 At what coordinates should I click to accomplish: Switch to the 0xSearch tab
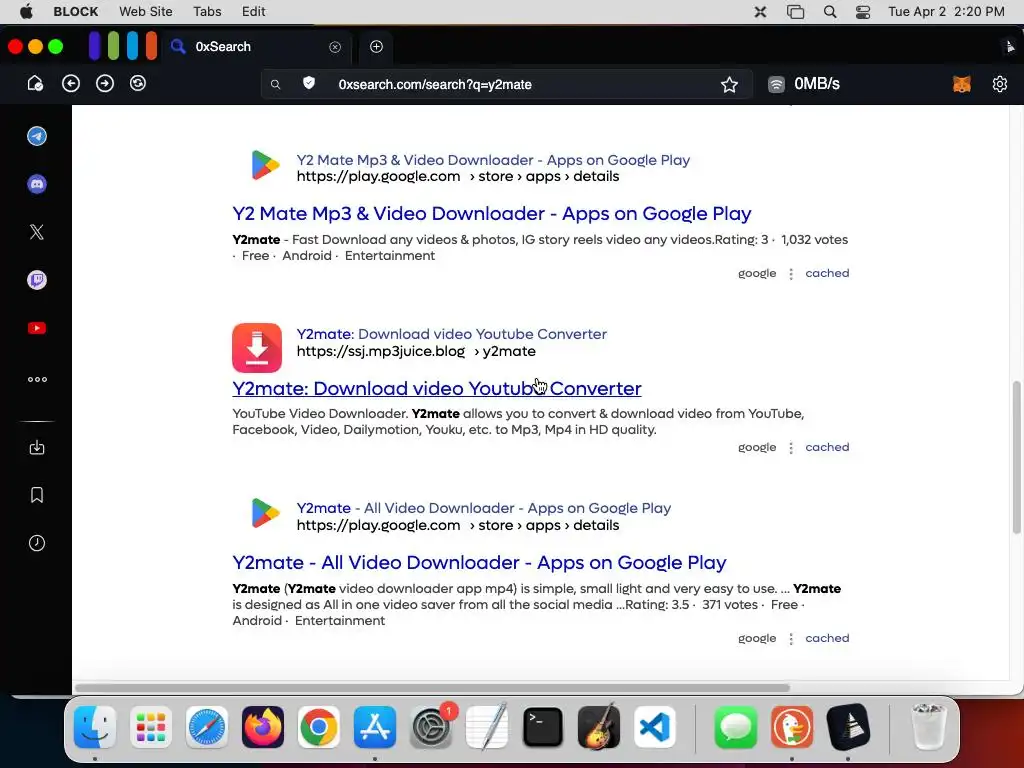pos(256,46)
